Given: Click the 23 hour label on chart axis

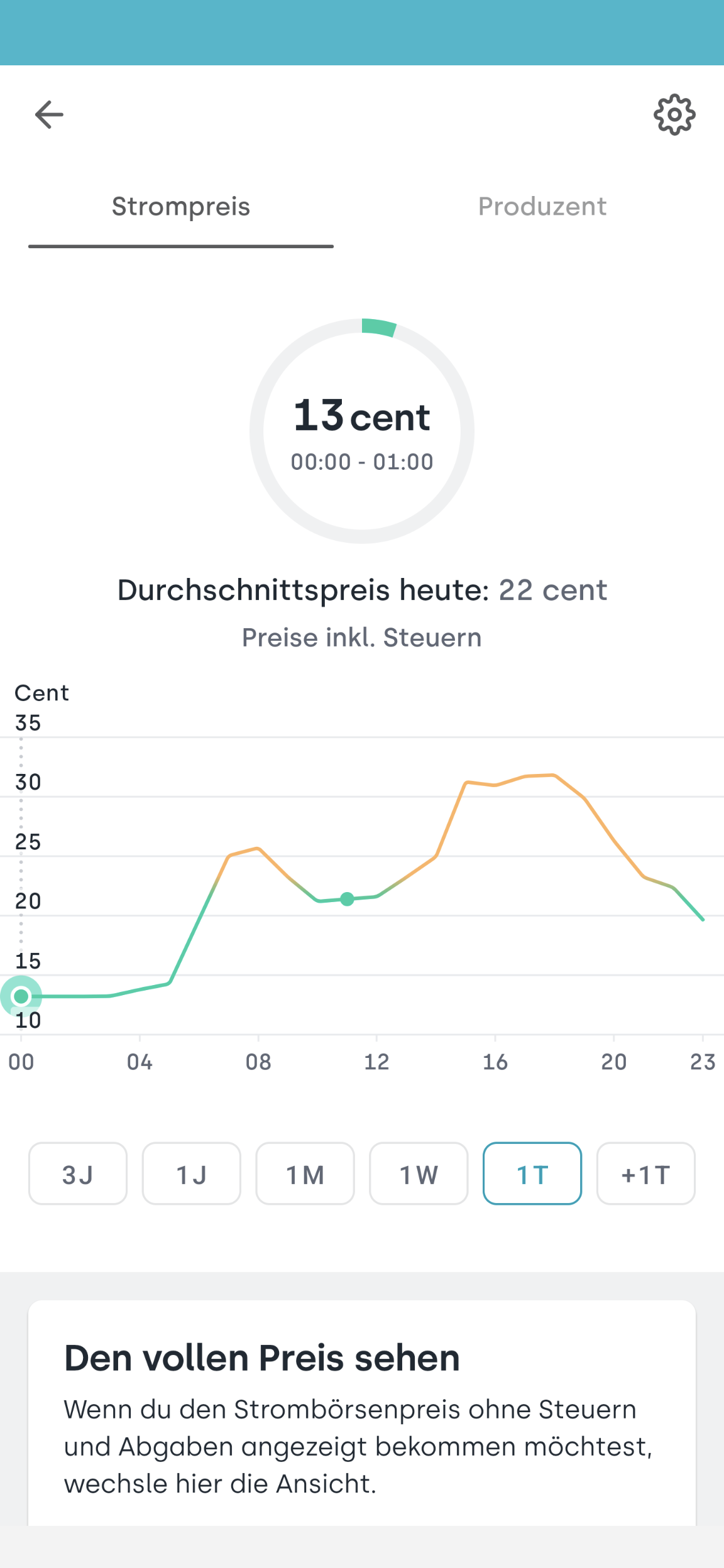Looking at the screenshot, I should coord(703,1062).
